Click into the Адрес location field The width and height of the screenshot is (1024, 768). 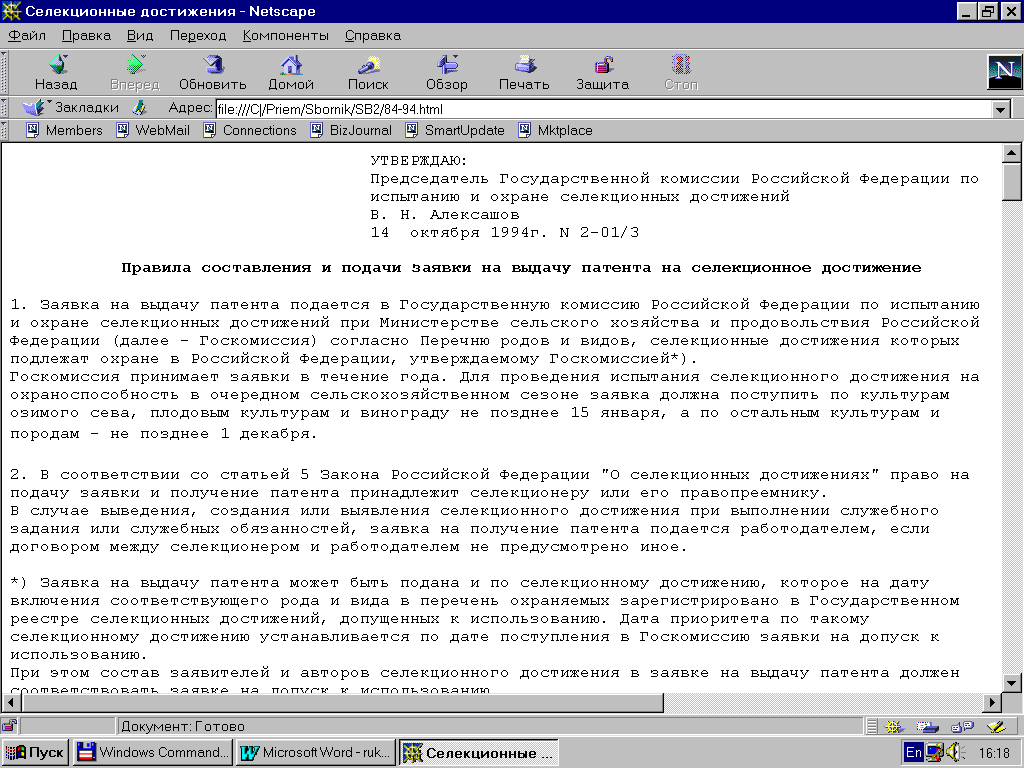click(x=604, y=109)
